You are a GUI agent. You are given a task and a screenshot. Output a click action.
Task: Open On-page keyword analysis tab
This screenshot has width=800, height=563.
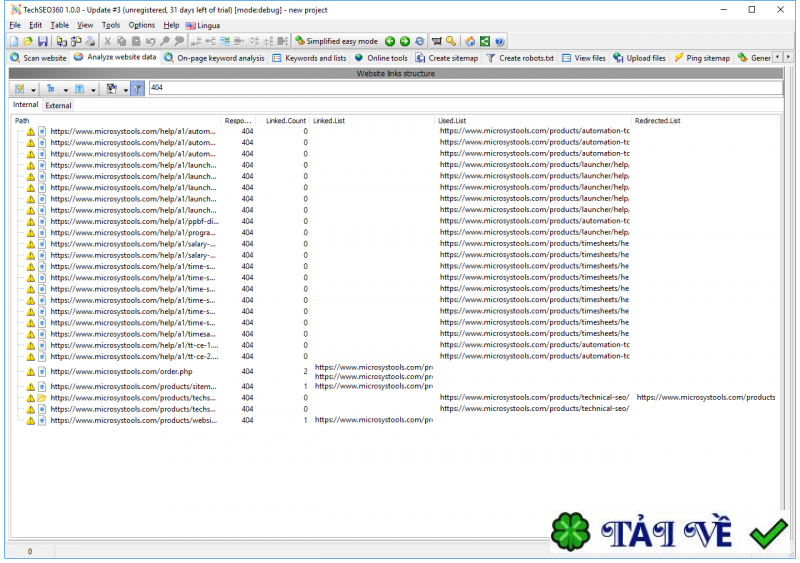(214, 58)
